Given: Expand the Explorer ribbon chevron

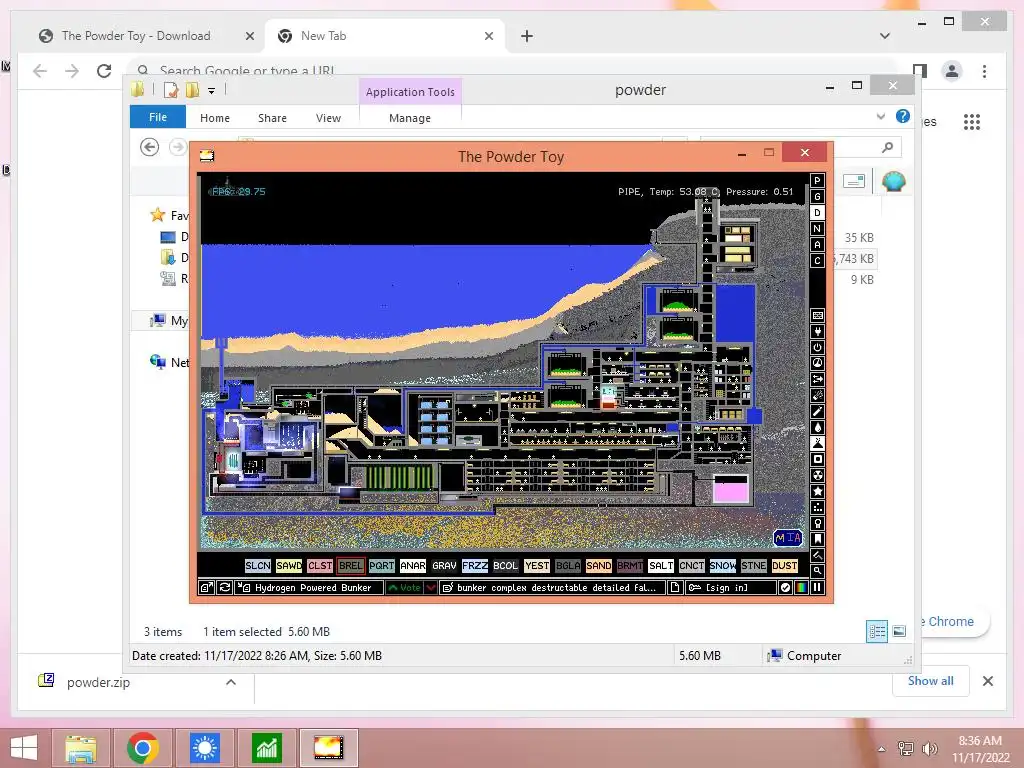Looking at the screenshot, I should [881, 116].
